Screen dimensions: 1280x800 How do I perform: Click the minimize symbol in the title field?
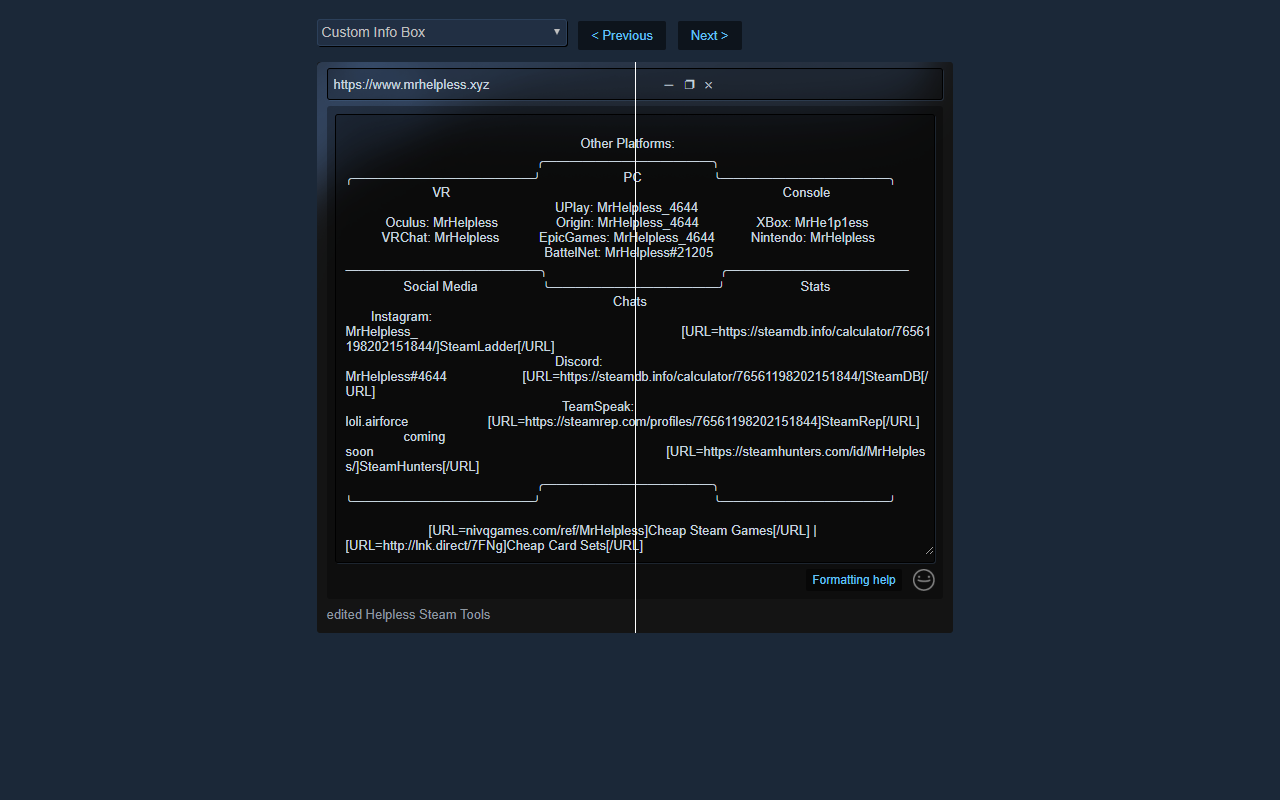pyautogui.click(x=669, y=85)
